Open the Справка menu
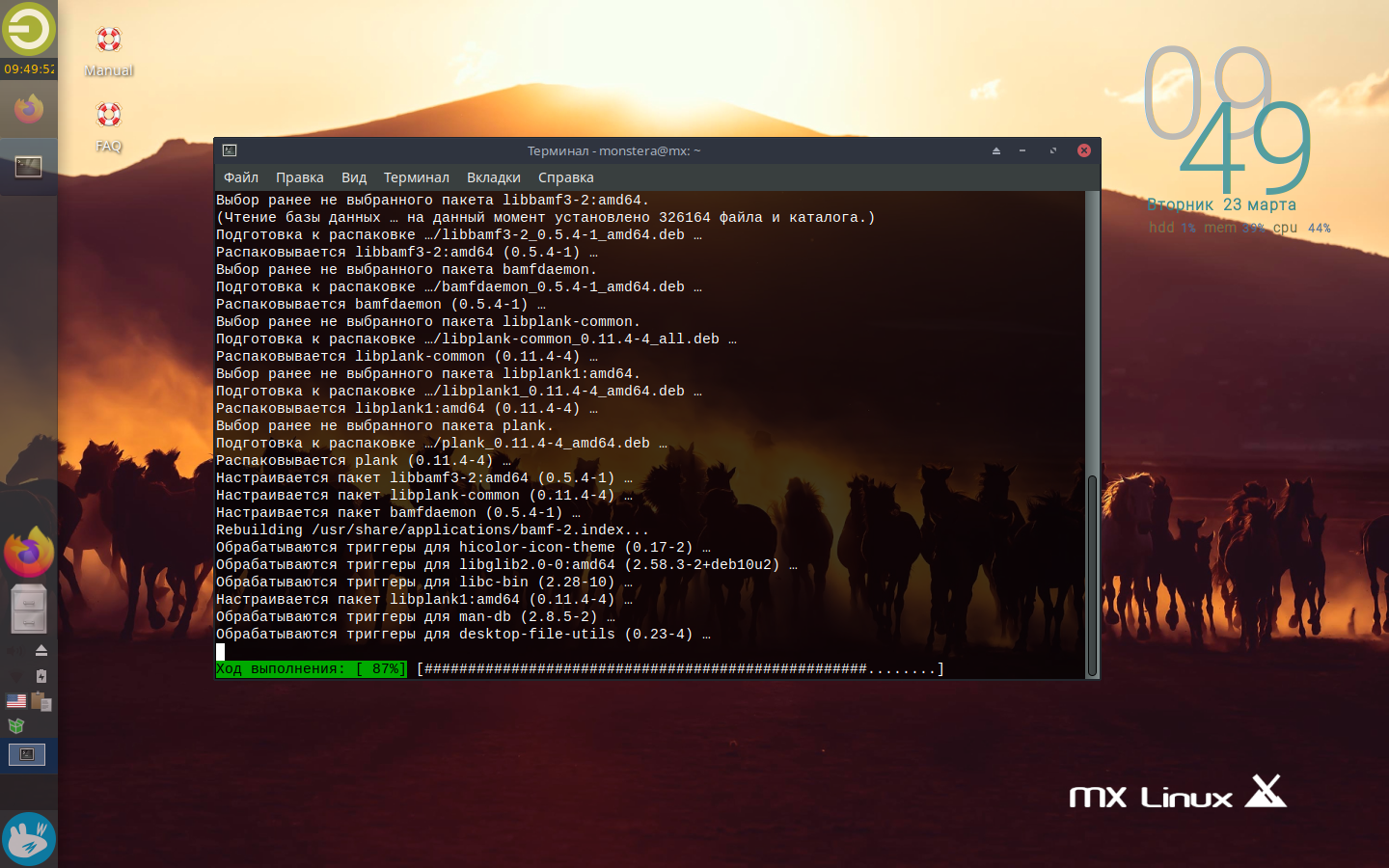 (565, 177)
